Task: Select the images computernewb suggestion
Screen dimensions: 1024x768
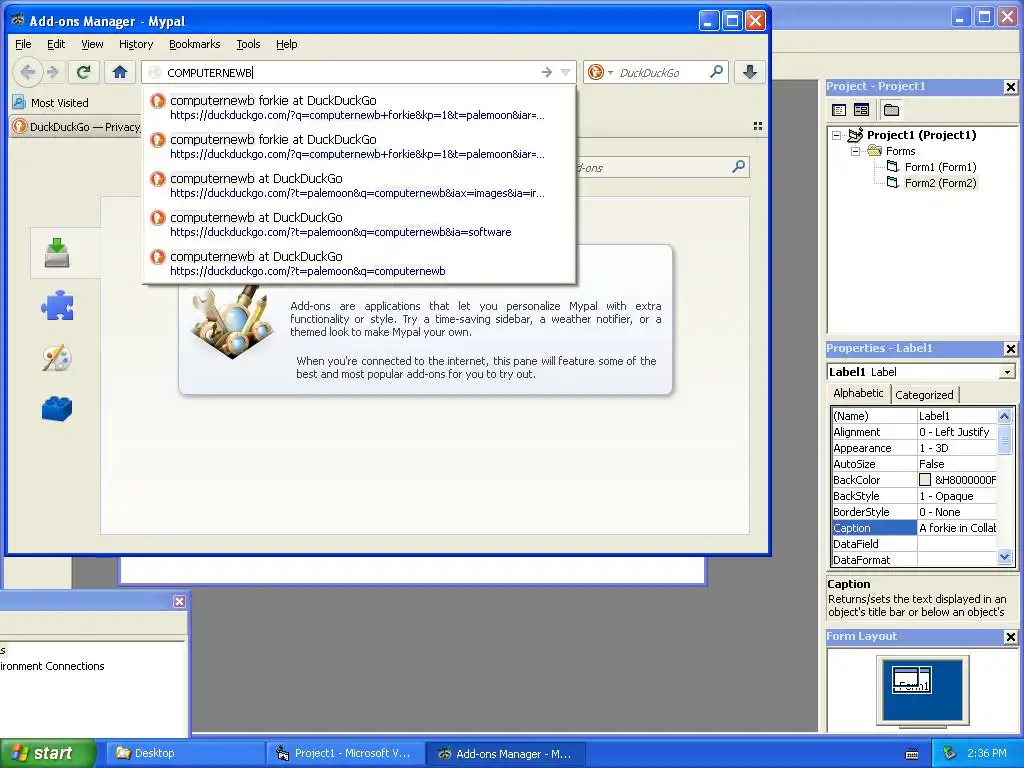Action: (x=359, y=185)
